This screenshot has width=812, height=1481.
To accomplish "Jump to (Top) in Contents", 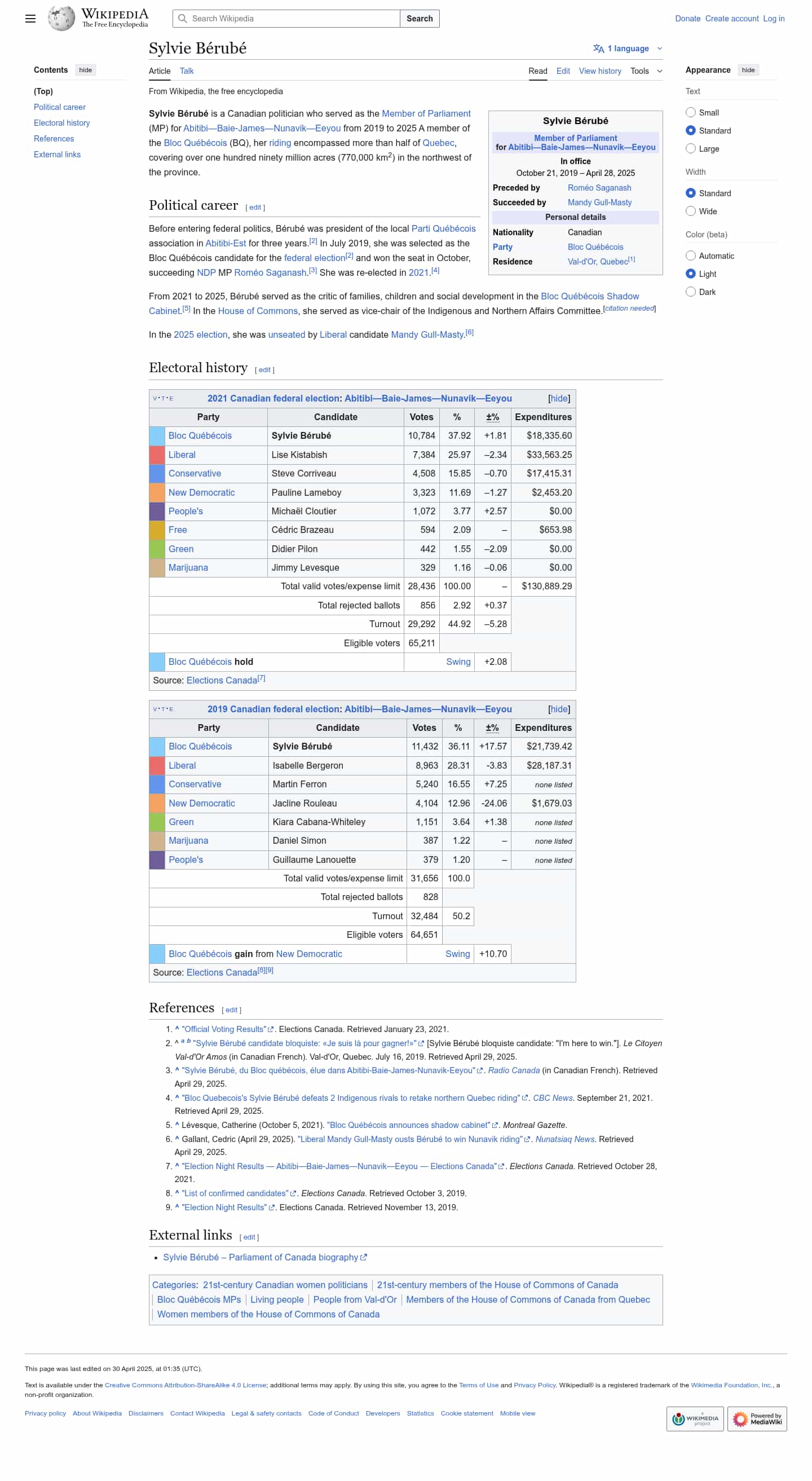I will click(43, 91).
